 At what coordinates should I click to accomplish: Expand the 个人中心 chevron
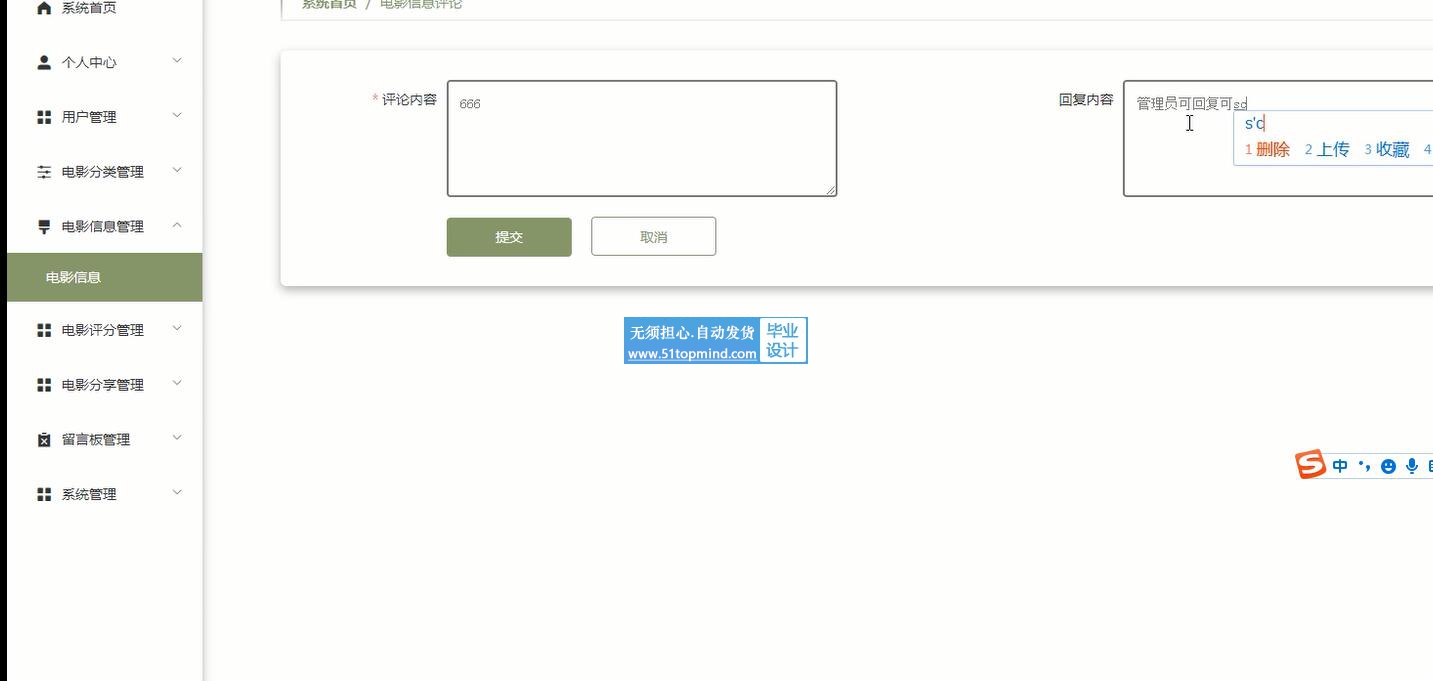(x=177, y=61)
